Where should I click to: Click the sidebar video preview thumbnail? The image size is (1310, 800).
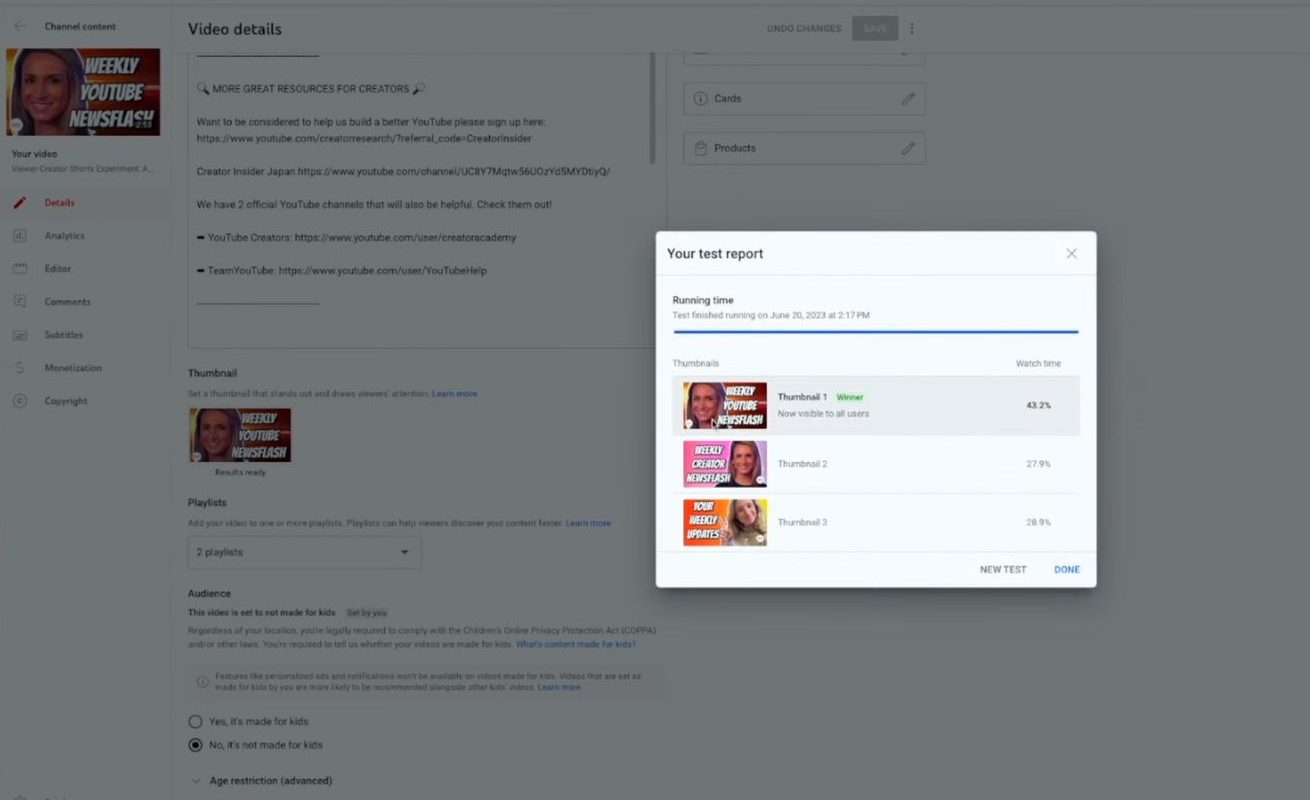[83, 92]
